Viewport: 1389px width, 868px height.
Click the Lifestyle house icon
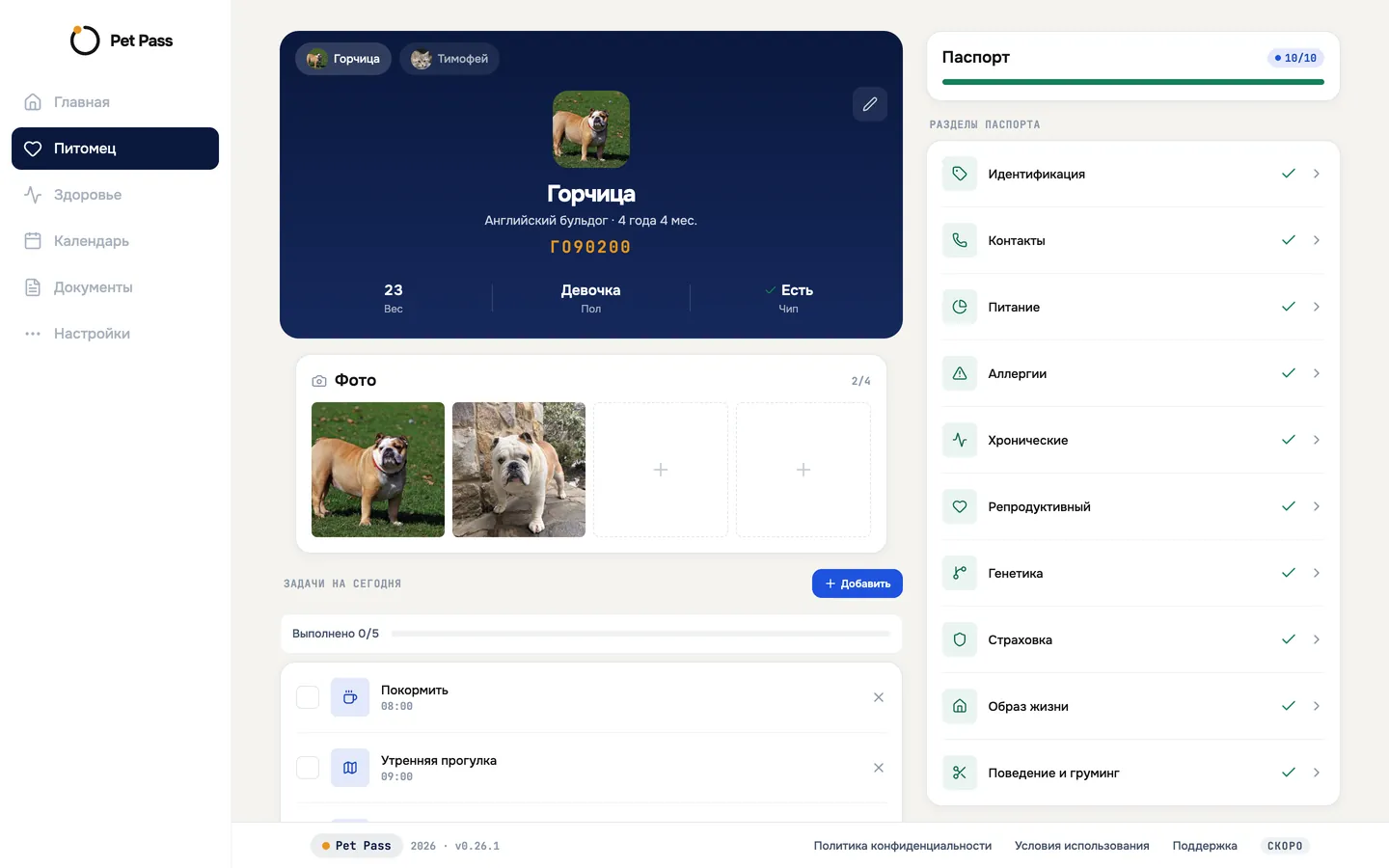(x=960, y=706)
